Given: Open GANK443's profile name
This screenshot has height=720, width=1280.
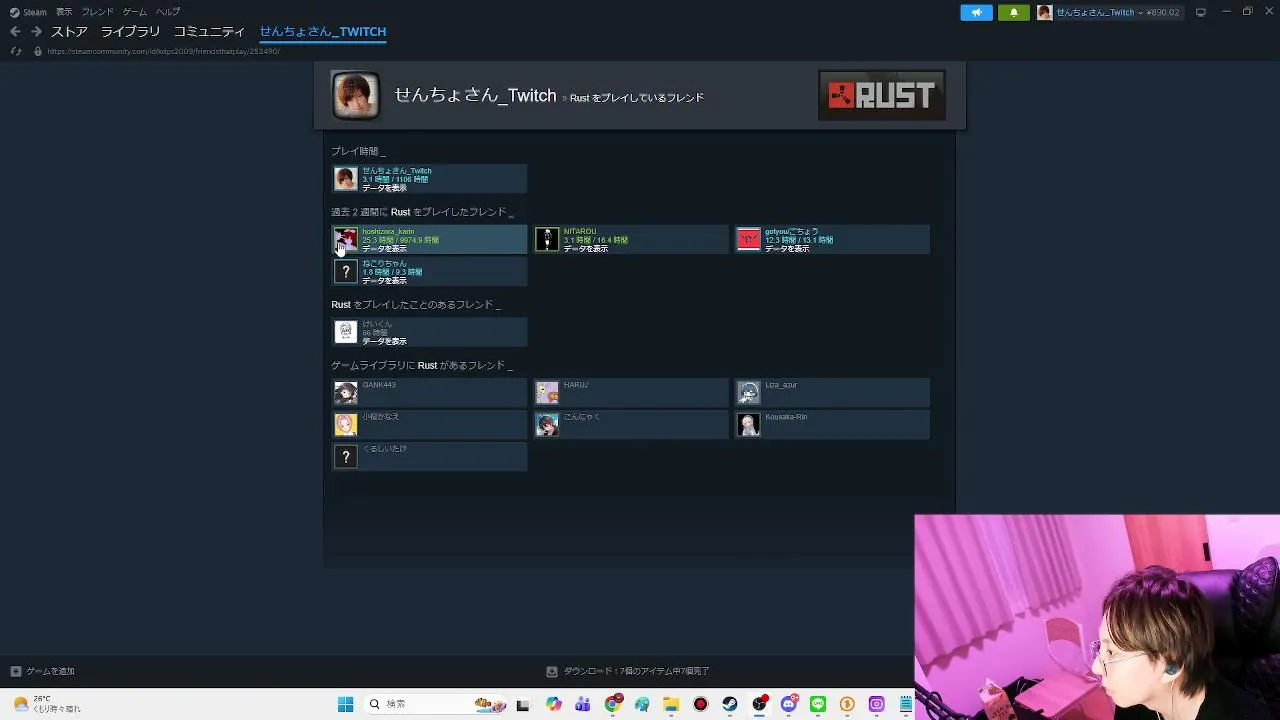Looking at the screenshot, I should click(x=379, y=385).
